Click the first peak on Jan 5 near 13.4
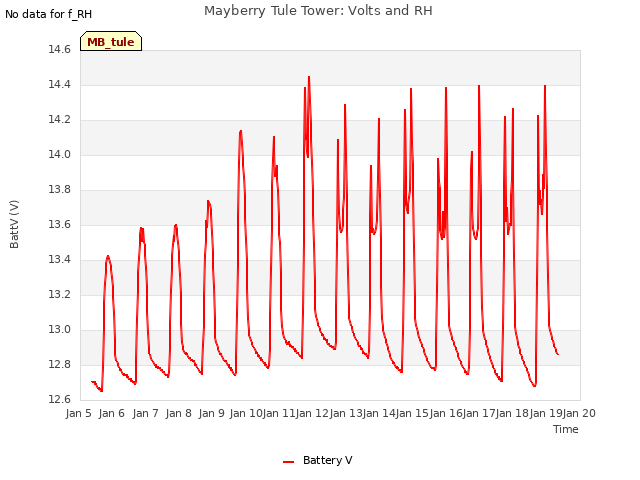This screenshot has width=640, height=480. click(x=108, y=256)
